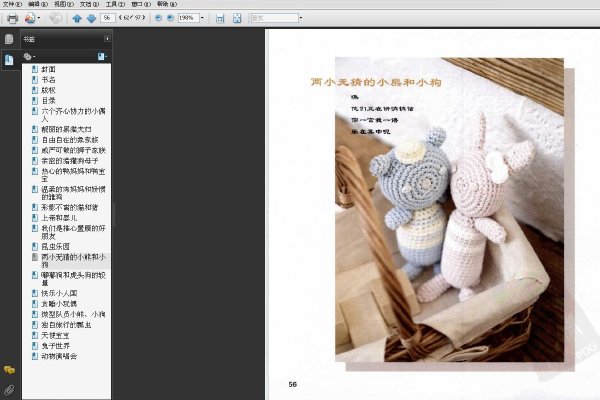Open the 帮助 (Help) menu
Viewport: 600px width, 400px height.
click(x=167, y=4)
